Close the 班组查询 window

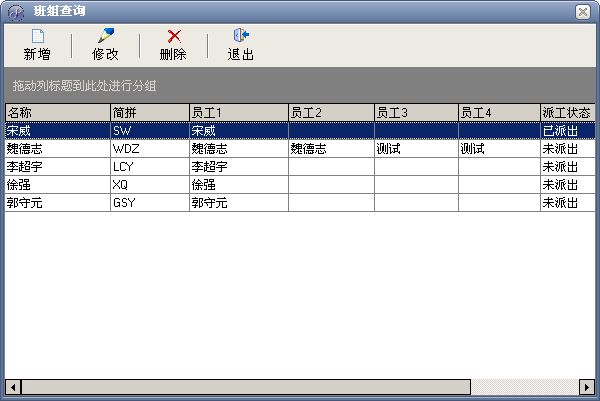pyautogui.click(x=583, y=11)
